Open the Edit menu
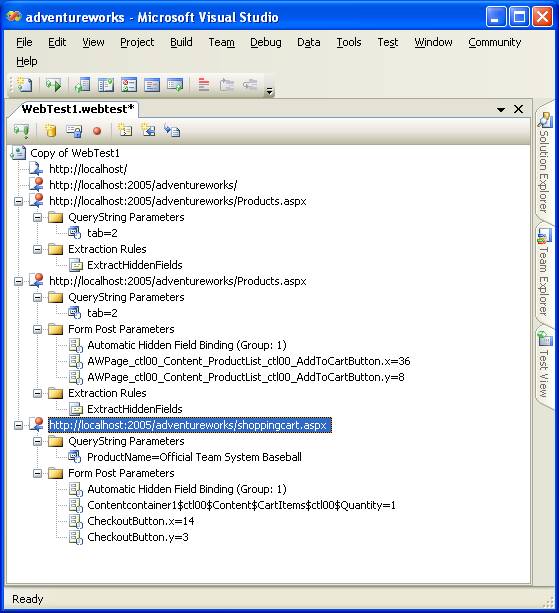This screenshot has height=613, width=559. pos(57,42)
